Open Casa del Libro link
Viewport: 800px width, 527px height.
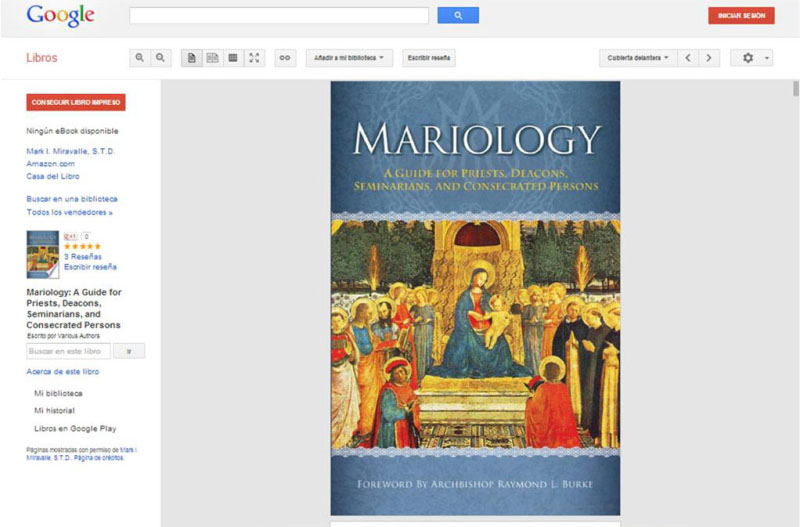53,176
